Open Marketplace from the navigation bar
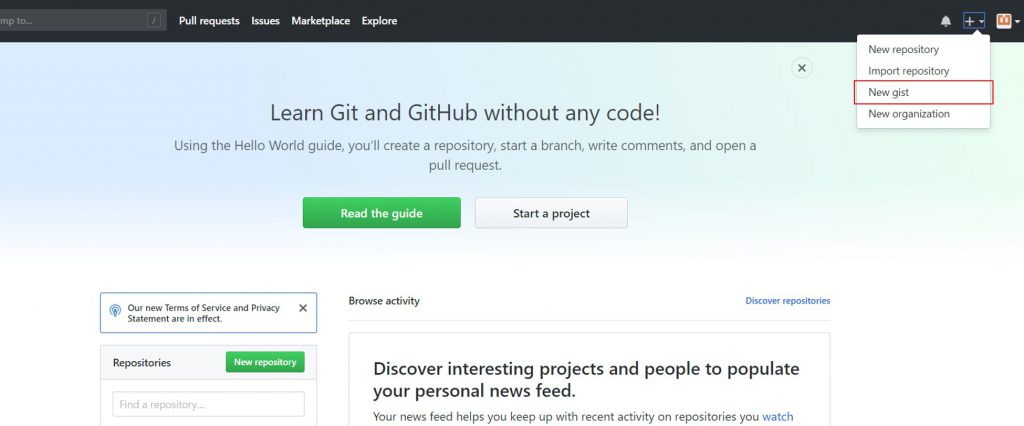The image size is (1024, 426). pos(321,21)
